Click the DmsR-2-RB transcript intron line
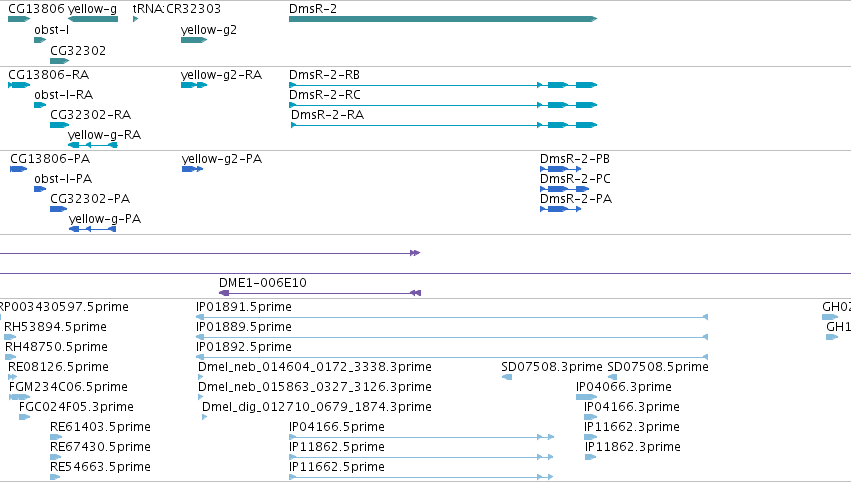This screenshot has width=851, height=482. point(415,85)
